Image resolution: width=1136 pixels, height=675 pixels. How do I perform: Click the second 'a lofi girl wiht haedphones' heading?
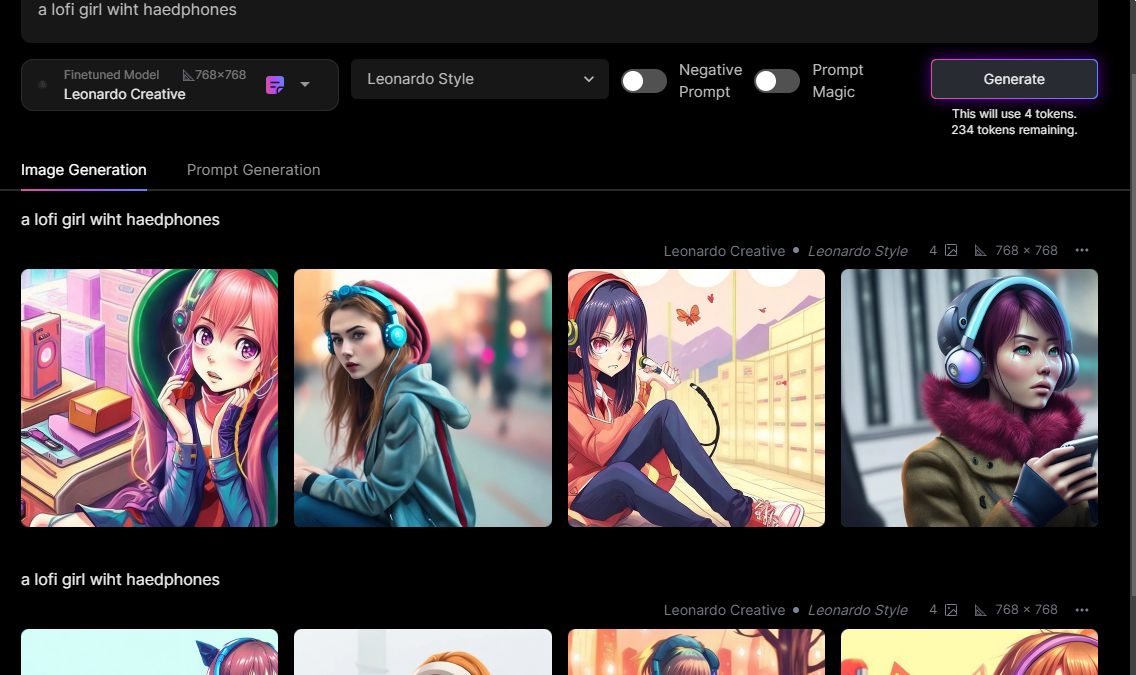coord(120,579)
